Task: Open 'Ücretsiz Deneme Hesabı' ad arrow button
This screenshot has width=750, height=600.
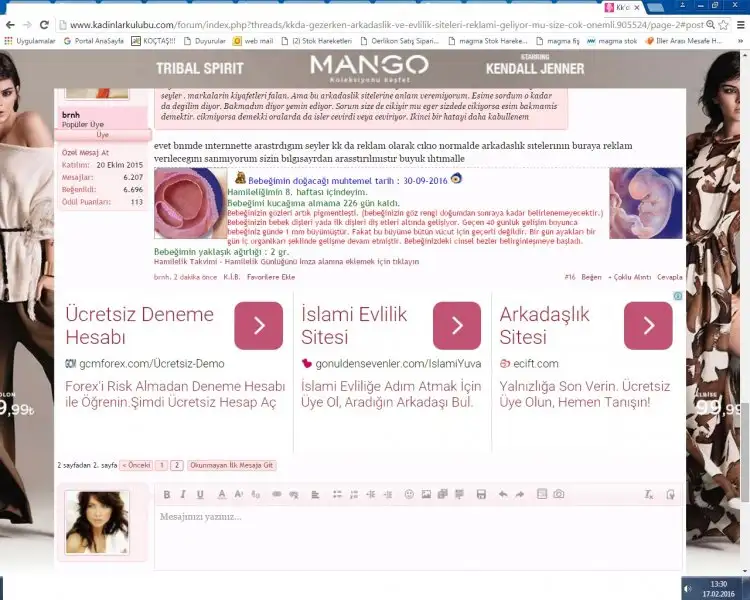Action: point(259,325)
